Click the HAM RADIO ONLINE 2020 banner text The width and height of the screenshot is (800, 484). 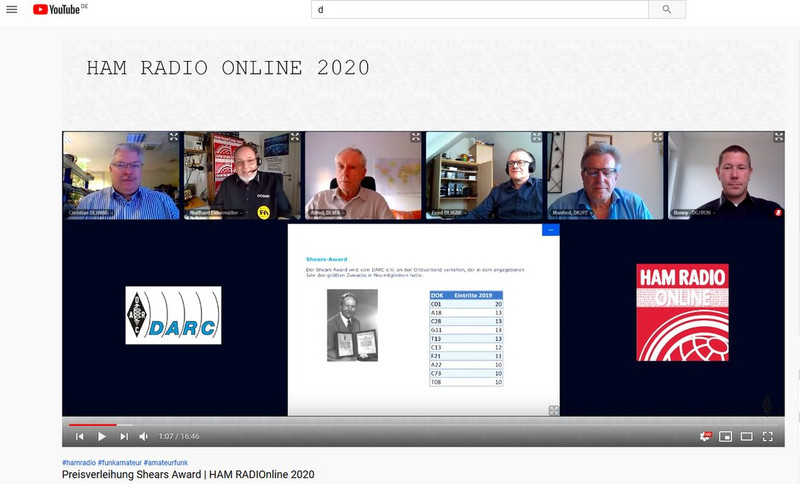tap(228, 68)
